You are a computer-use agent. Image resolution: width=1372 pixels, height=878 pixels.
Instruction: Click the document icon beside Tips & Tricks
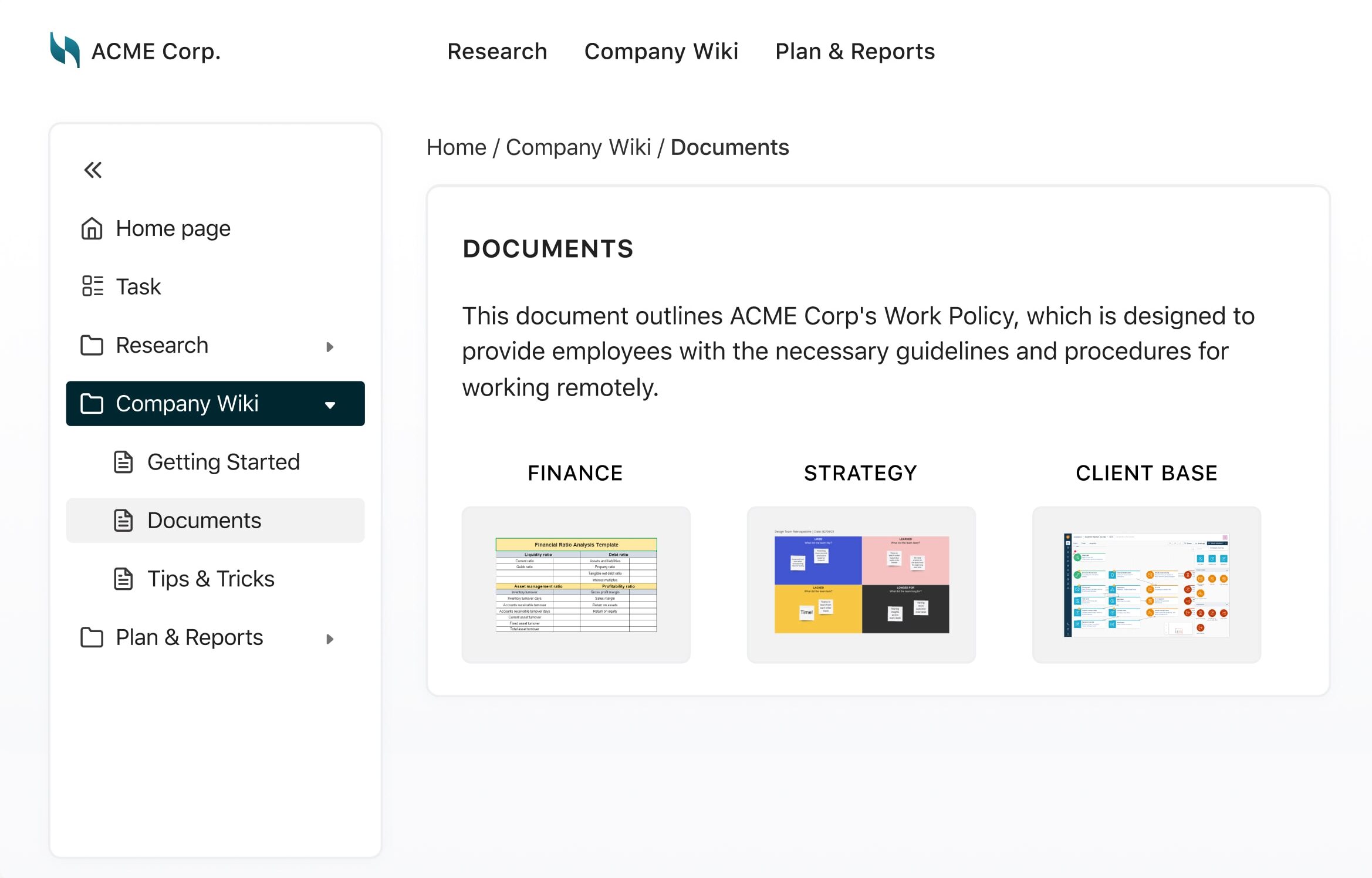point(123,579)
